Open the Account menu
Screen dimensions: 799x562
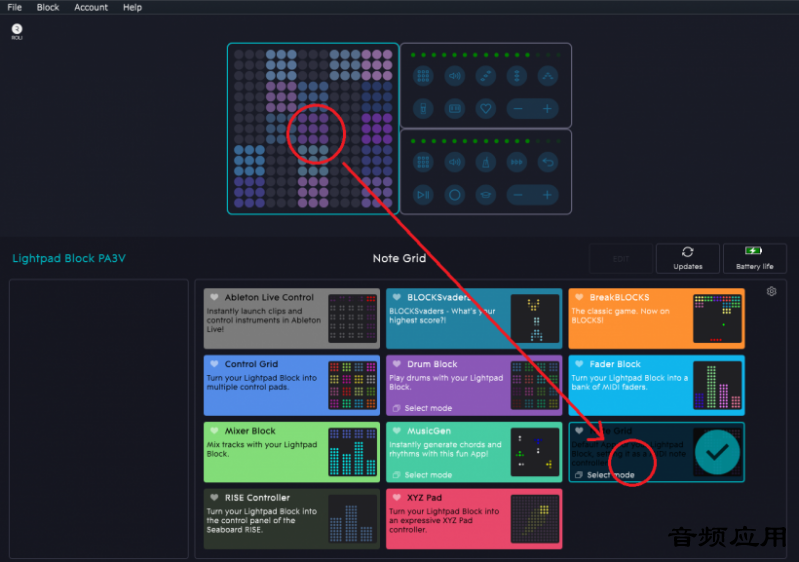coord(91,7)
